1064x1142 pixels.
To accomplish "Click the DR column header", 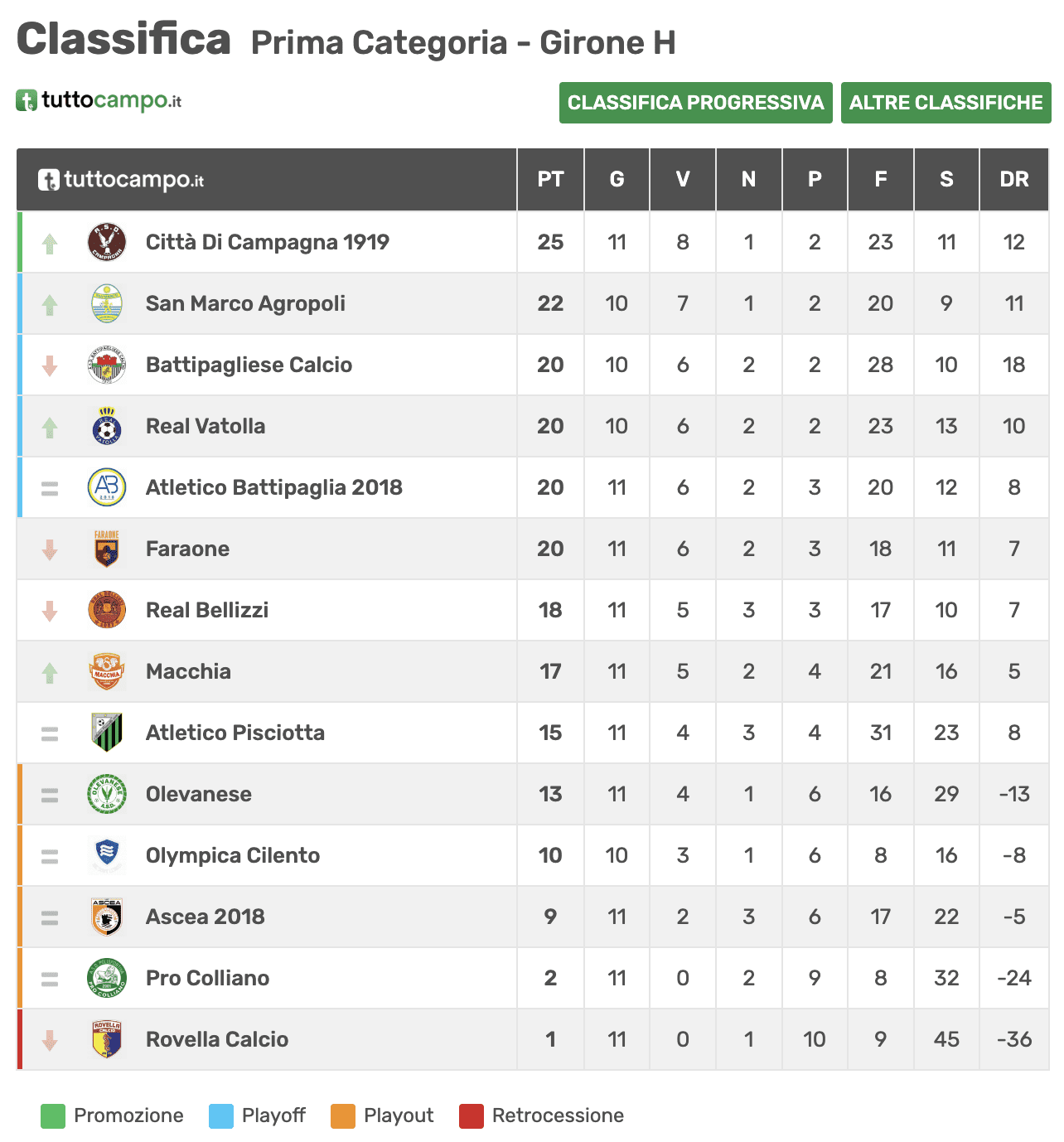I will click(1014, 179).
